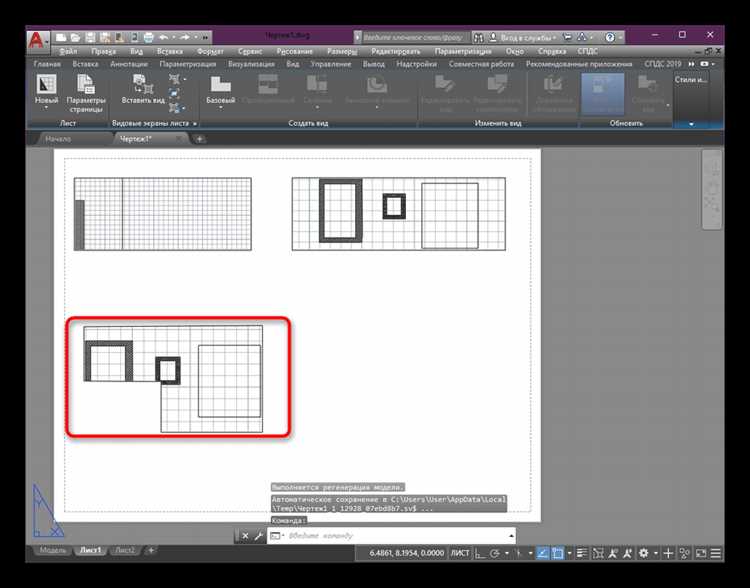
Task: Click the clean screen status bar icon
Action: pos(701,554)
